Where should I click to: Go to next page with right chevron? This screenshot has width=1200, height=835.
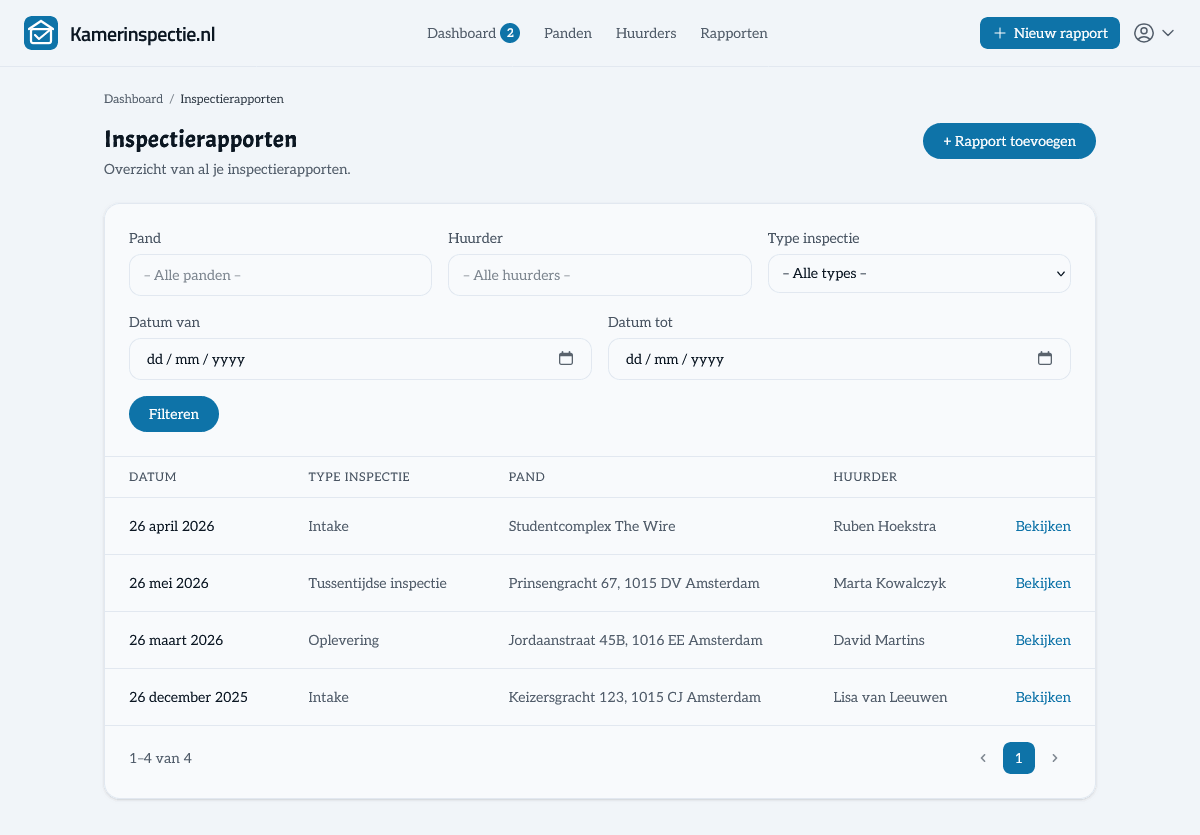(1054, 758)
